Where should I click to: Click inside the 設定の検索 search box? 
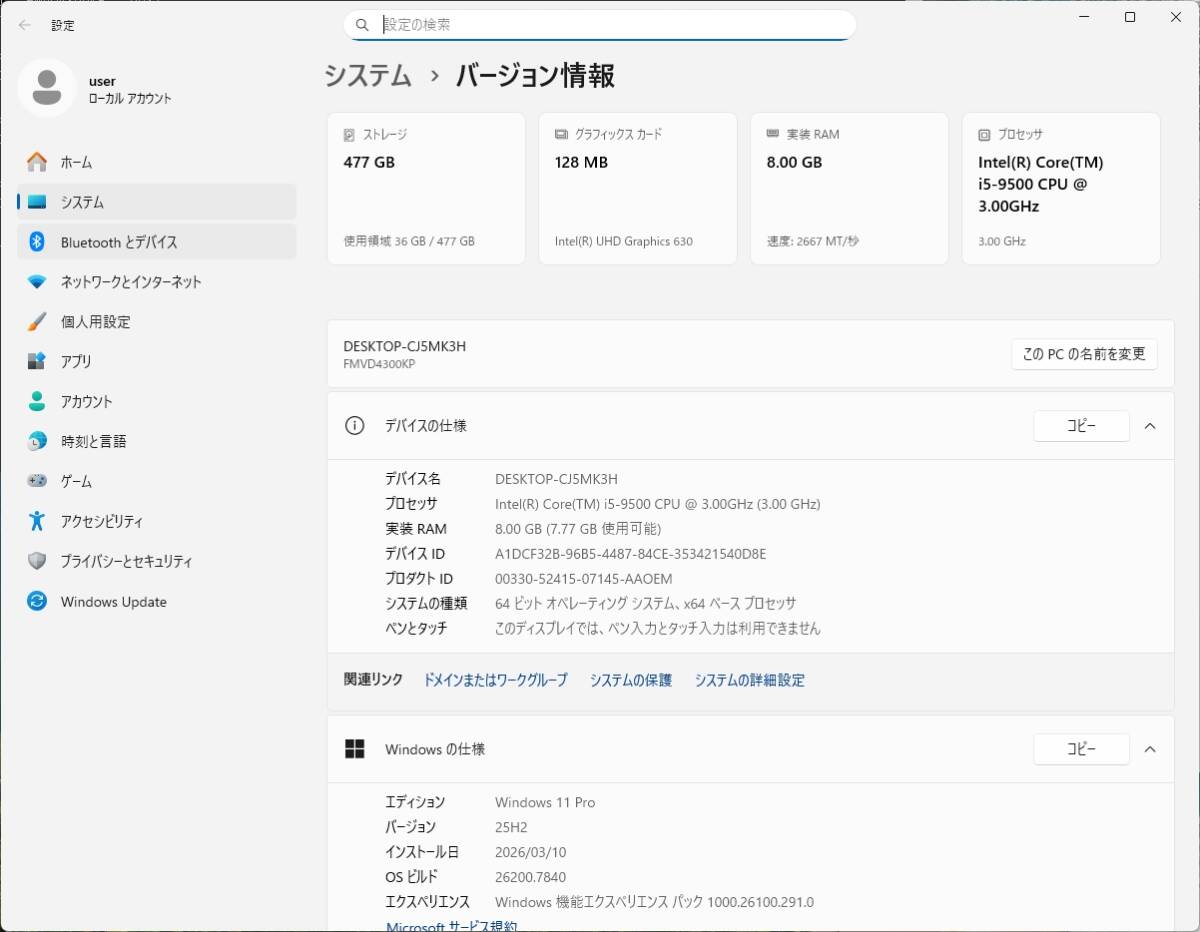[x=600, y=24]
